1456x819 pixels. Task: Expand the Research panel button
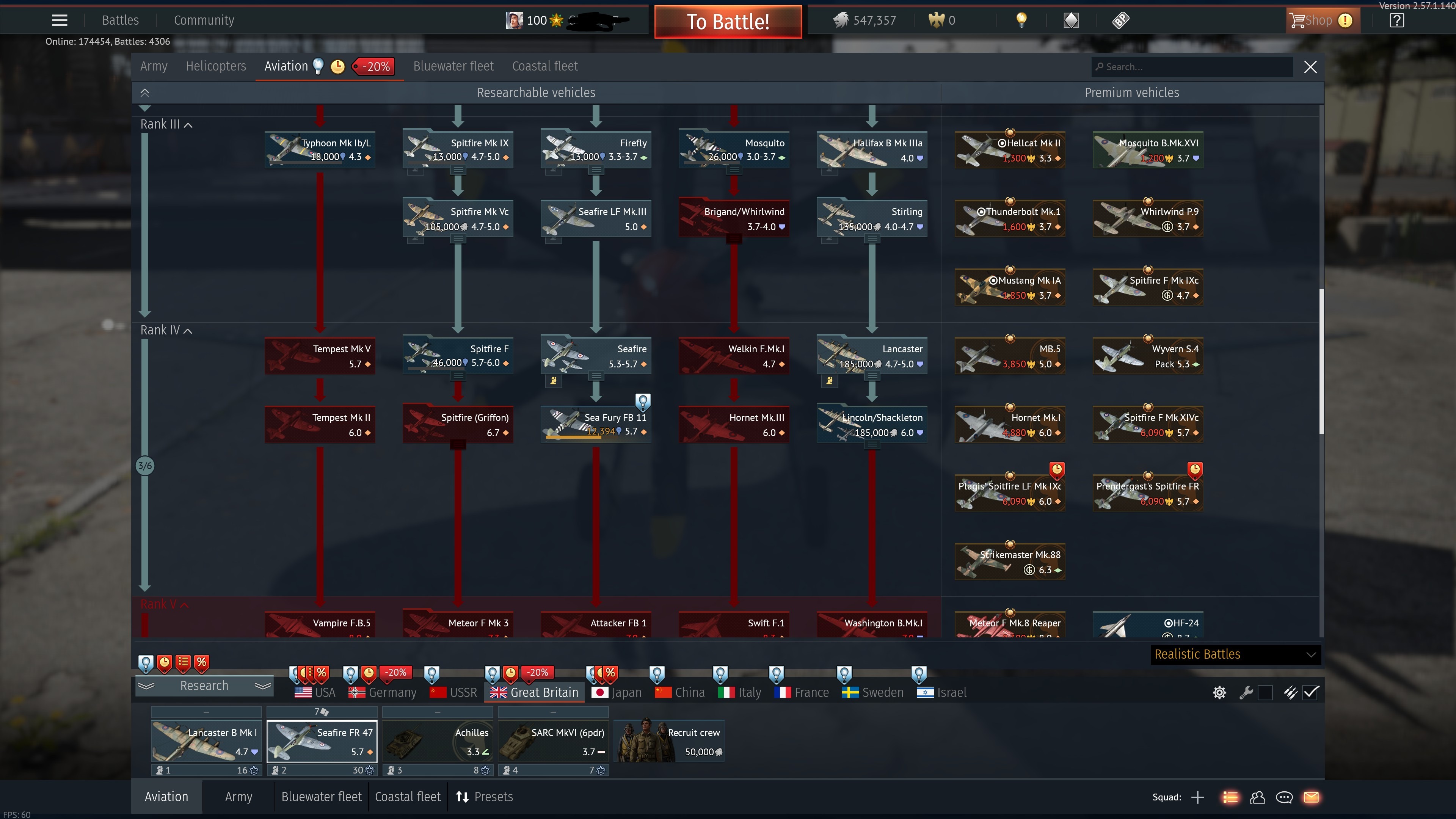coord(204,686)
